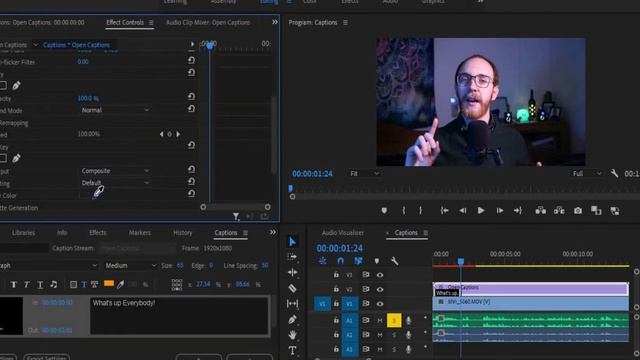640x360 pixels.
Task: Select the Slip tool
Action: tap(292, 304)
